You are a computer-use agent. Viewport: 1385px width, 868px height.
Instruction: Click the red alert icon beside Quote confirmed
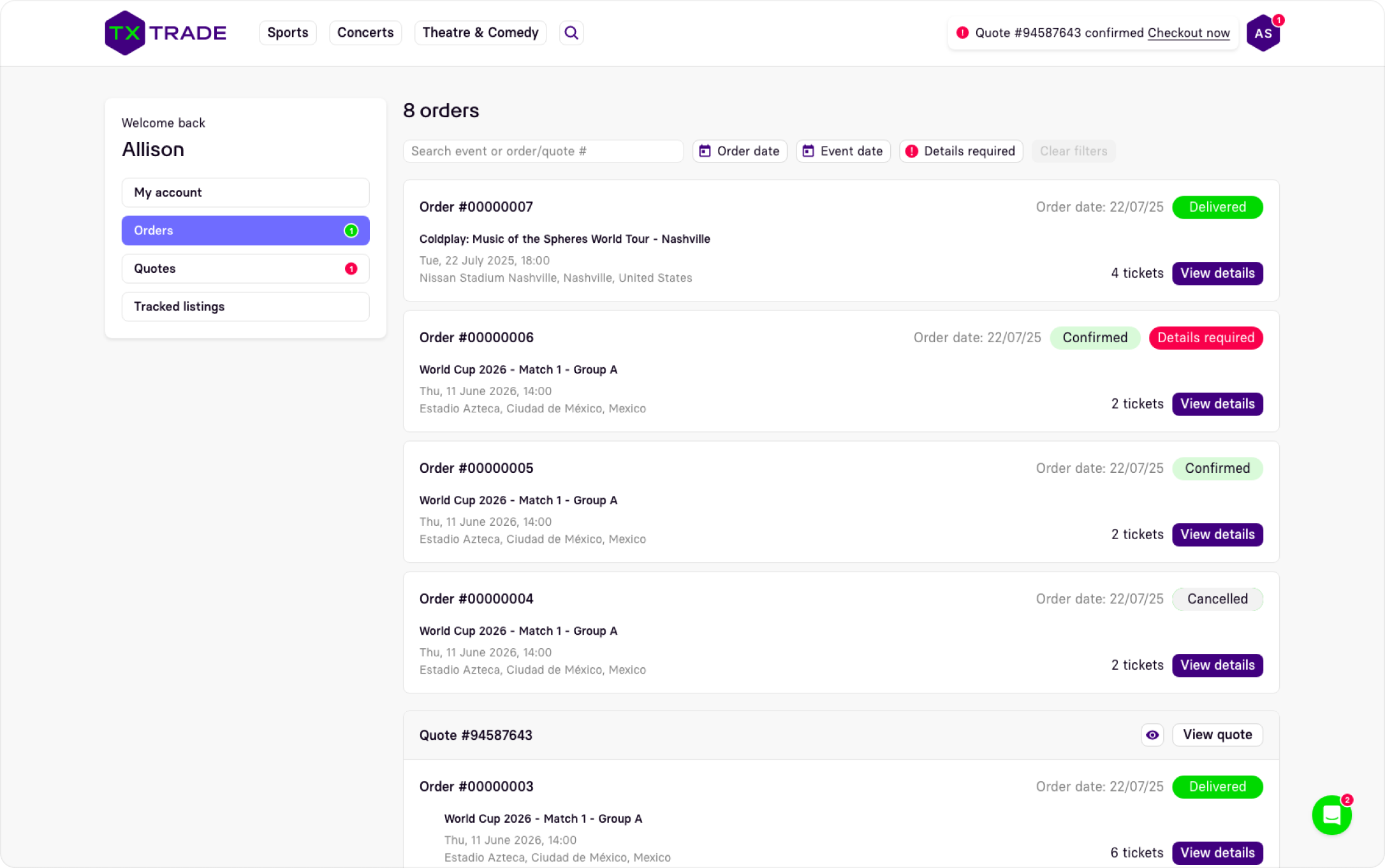[x=962, y=33]
